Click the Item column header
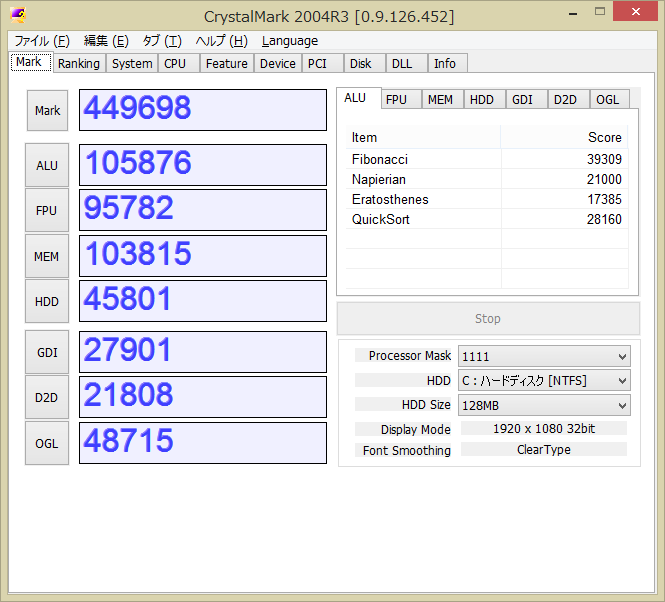 (x=423, y=137)
